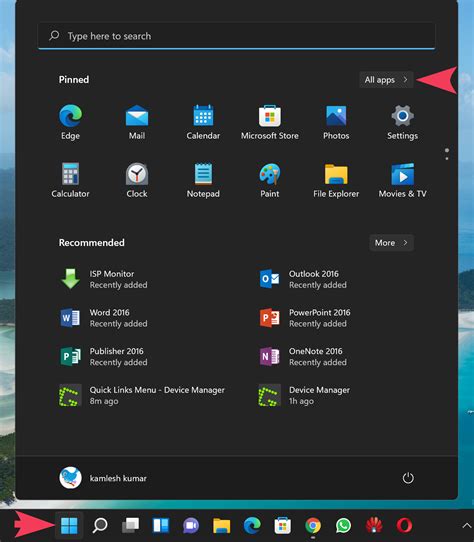Open Settings gear app
The image size is (474, 542).
pyautogui.click(x=402, y=122)
